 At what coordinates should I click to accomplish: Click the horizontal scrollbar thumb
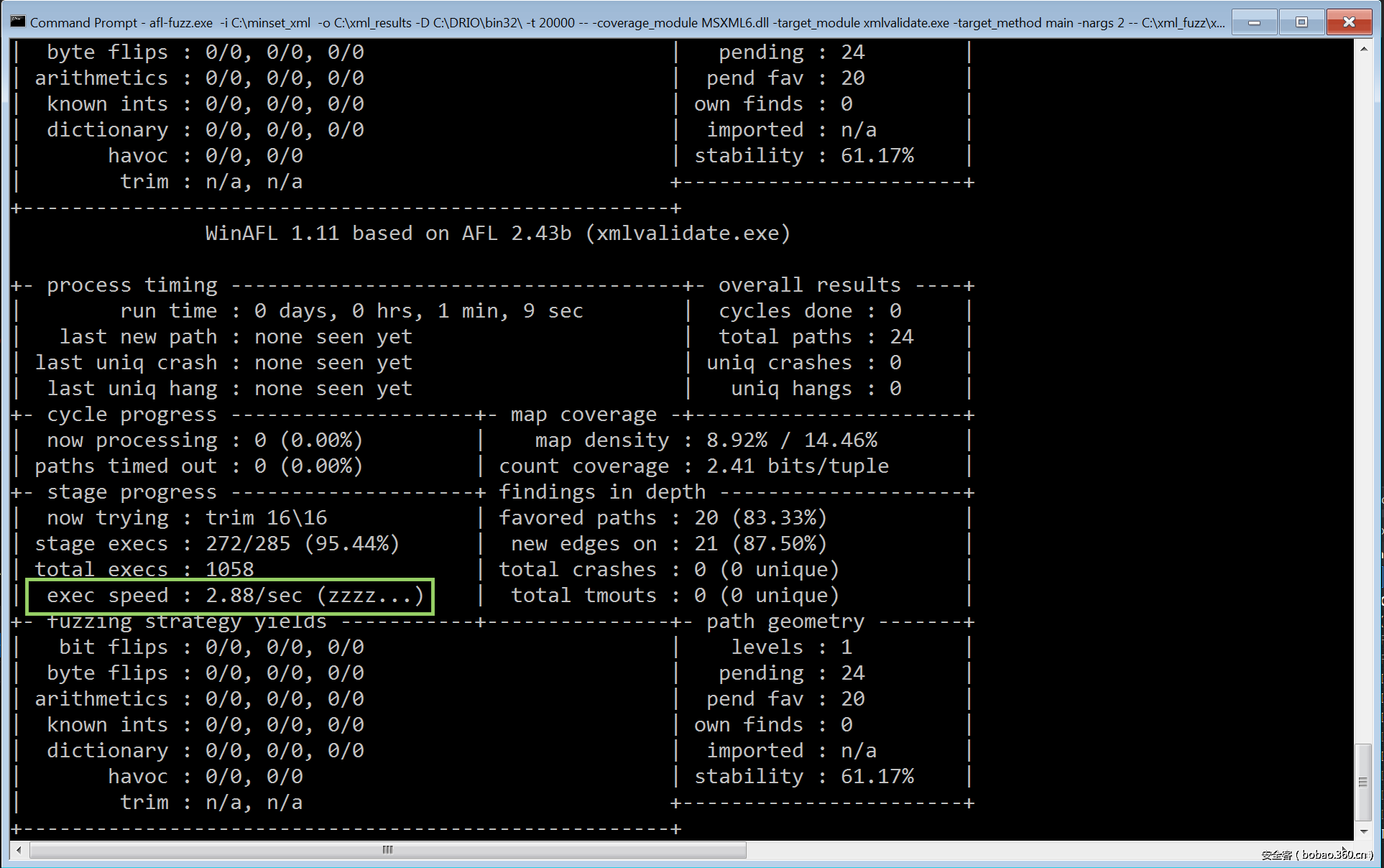click(387, 850)
